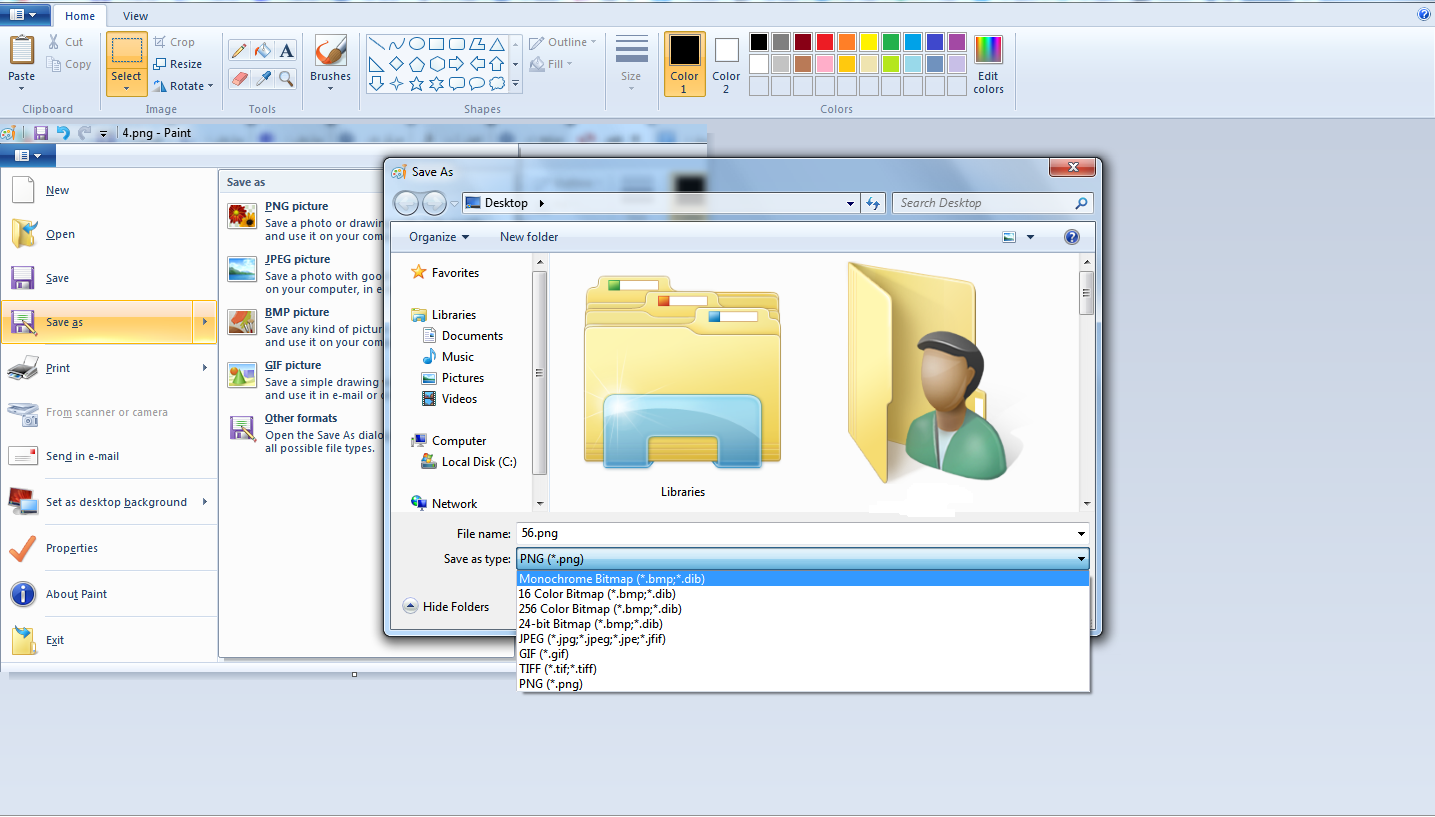Select the Pencil tool
The width and height of the screenshot is (1435, 817).
(239, 50)
